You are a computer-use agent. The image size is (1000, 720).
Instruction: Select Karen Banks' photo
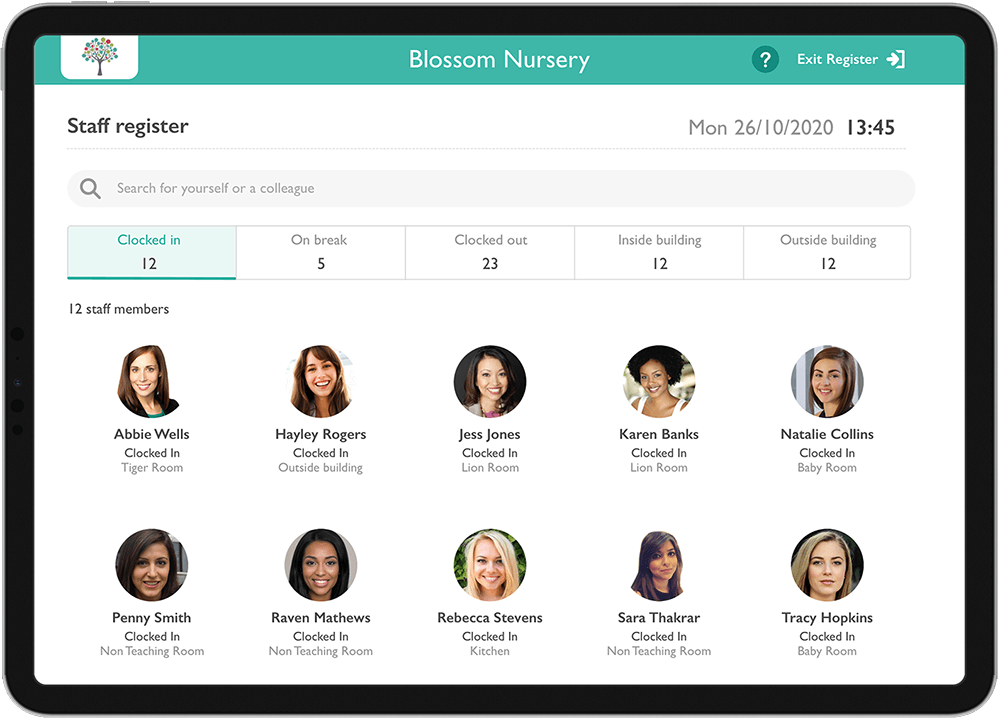659,381
